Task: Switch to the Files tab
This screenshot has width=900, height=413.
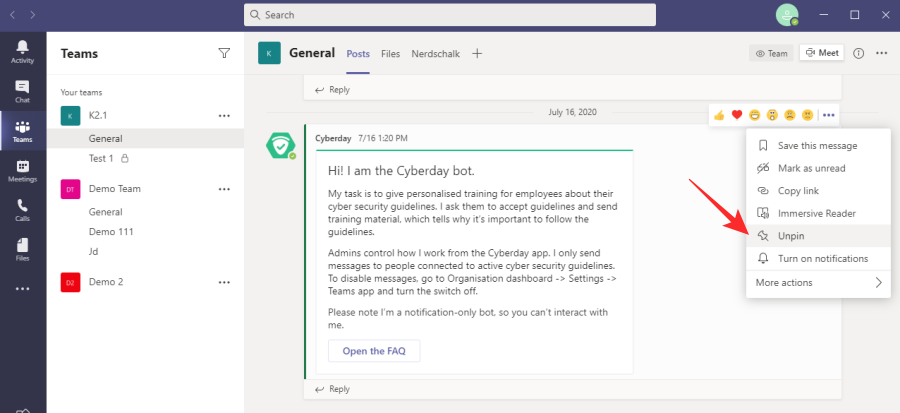Action: [390, 54]
